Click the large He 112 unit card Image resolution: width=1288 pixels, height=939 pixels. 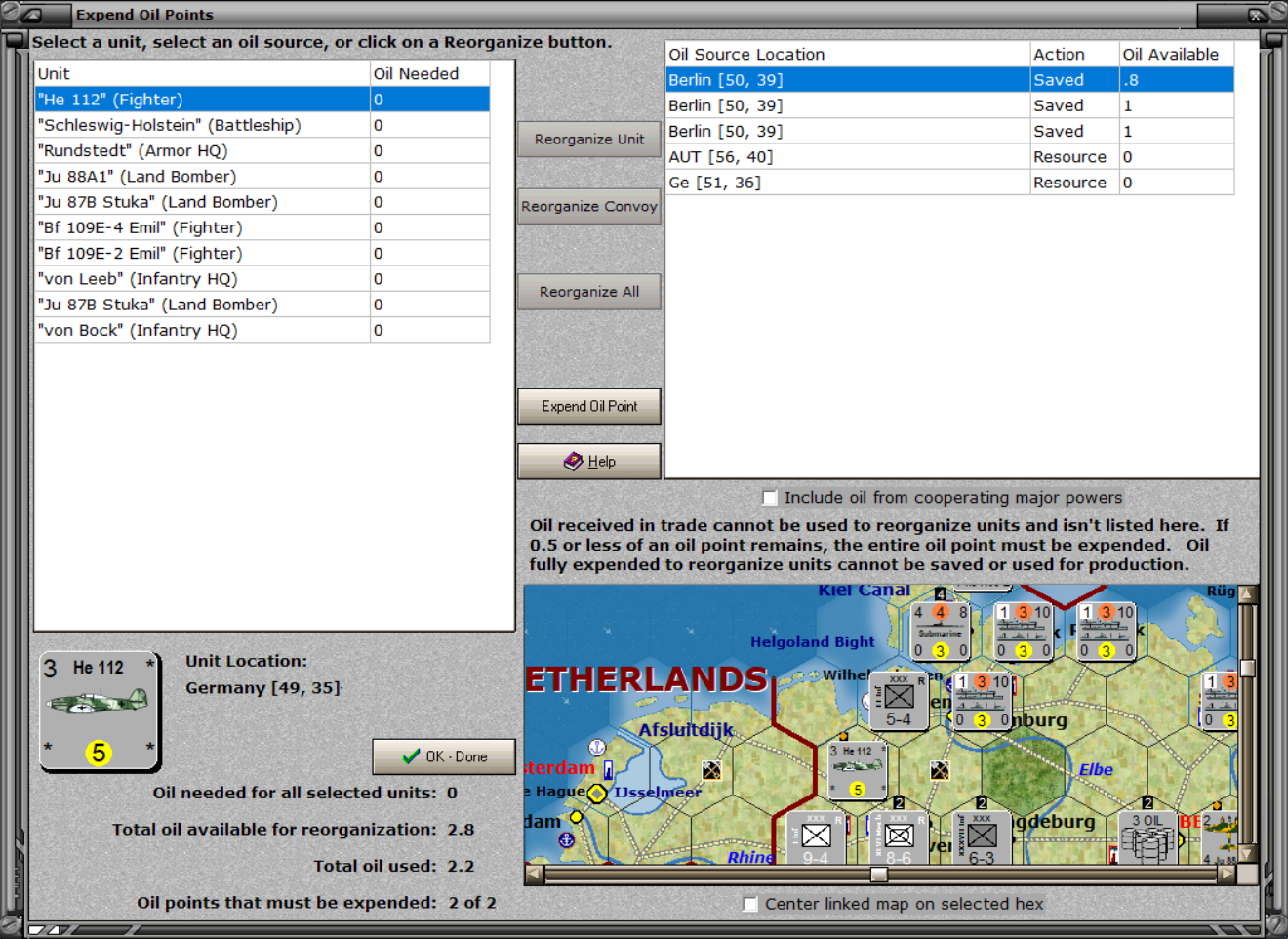(x=100, y=712)
